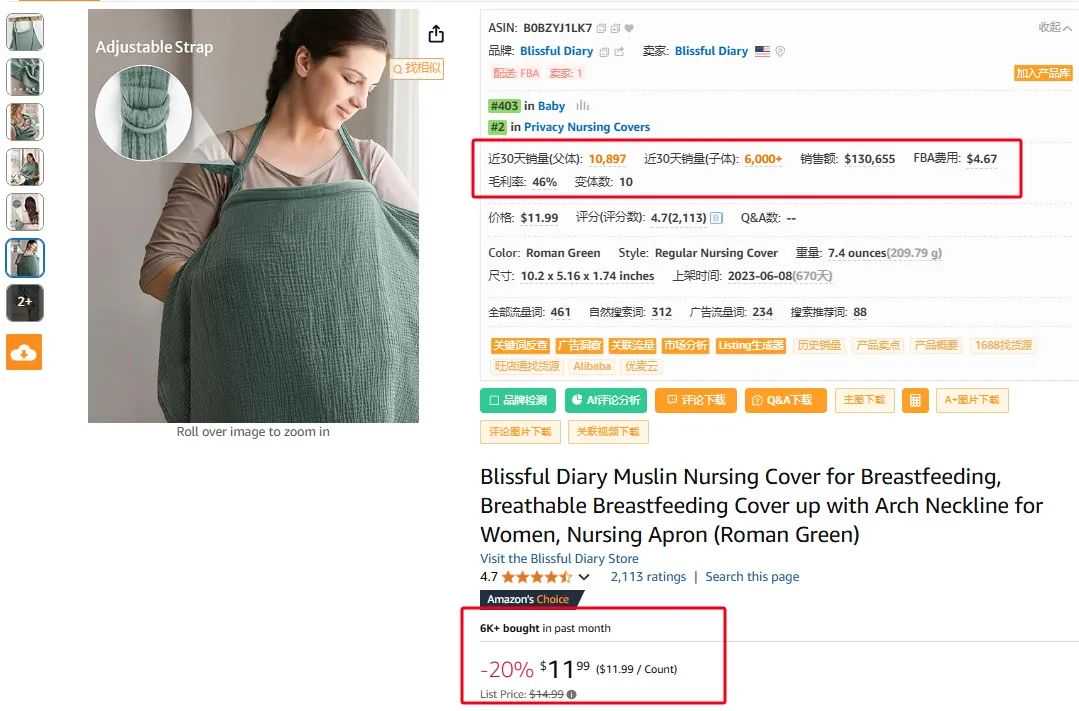This screenshot has height=711, width=1079.
Task: Select the first product thumbnail image
Action: click(x=25, y=32)
